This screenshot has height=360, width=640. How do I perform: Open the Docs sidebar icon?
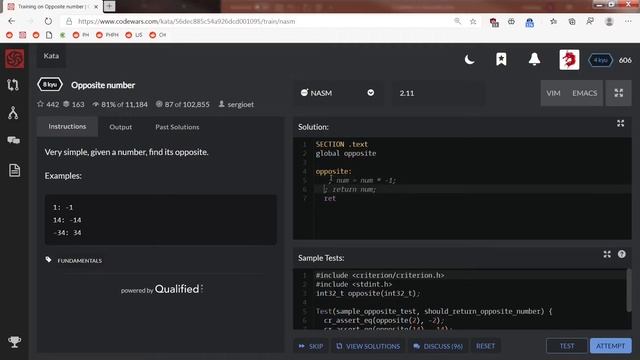(14, 170)
